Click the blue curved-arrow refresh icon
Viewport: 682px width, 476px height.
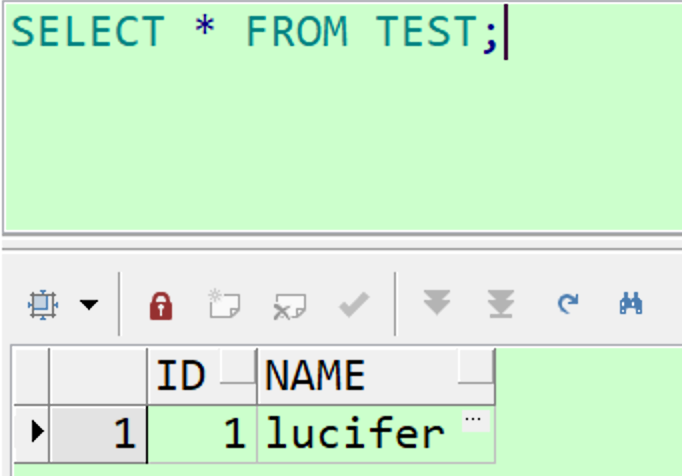click(x=568, y=303)
